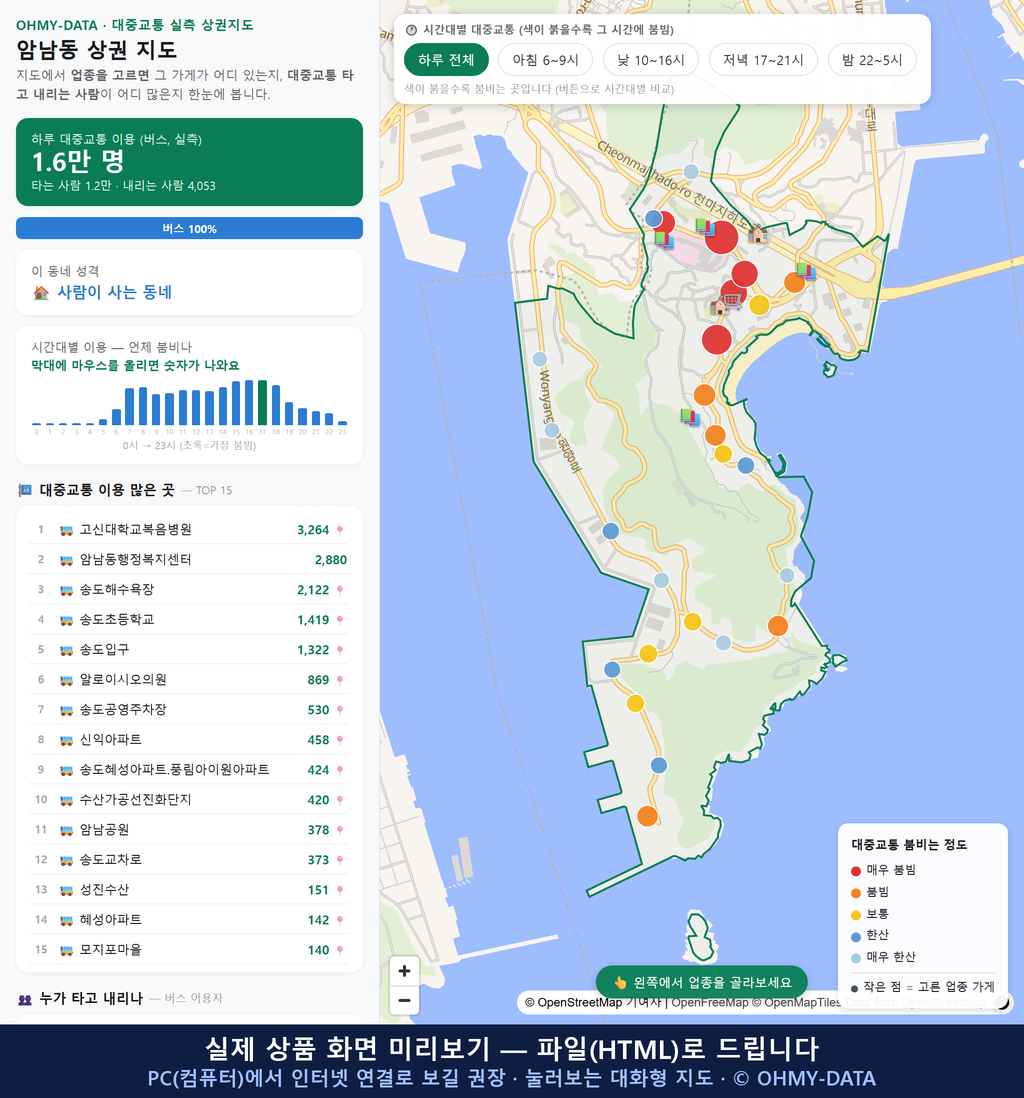The height and width of the screenshot is (1098, 1024).
Task: Click the pin icon next to 1,419
Action: 340,620
